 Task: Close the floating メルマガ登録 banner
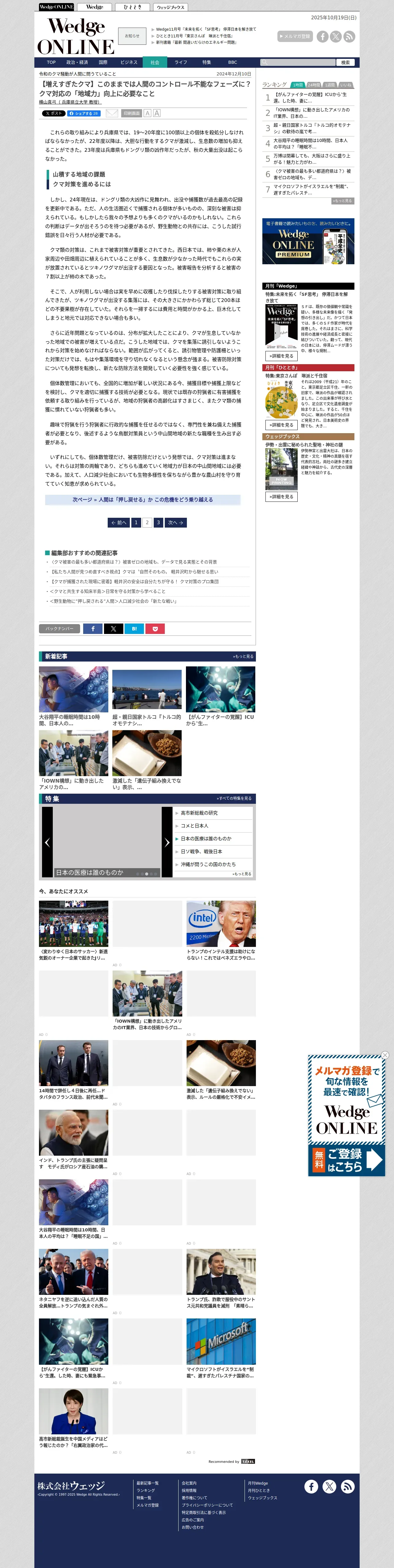point(385,1055)
